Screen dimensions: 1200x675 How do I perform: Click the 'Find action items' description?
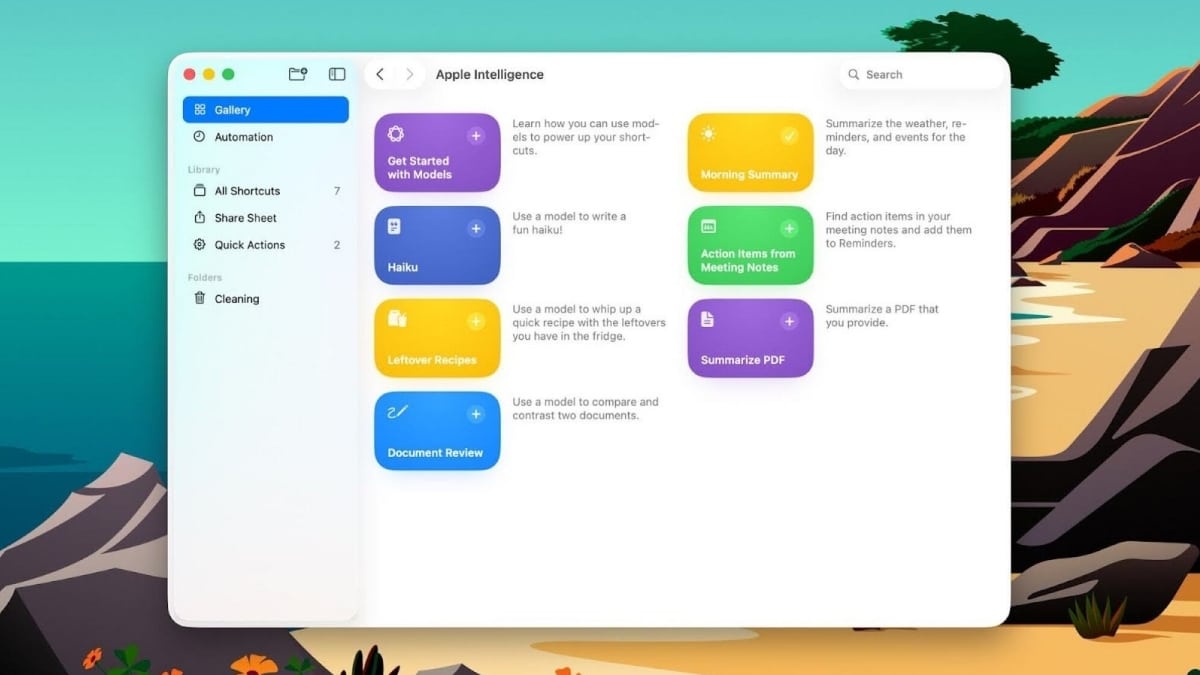click(899, 230)
